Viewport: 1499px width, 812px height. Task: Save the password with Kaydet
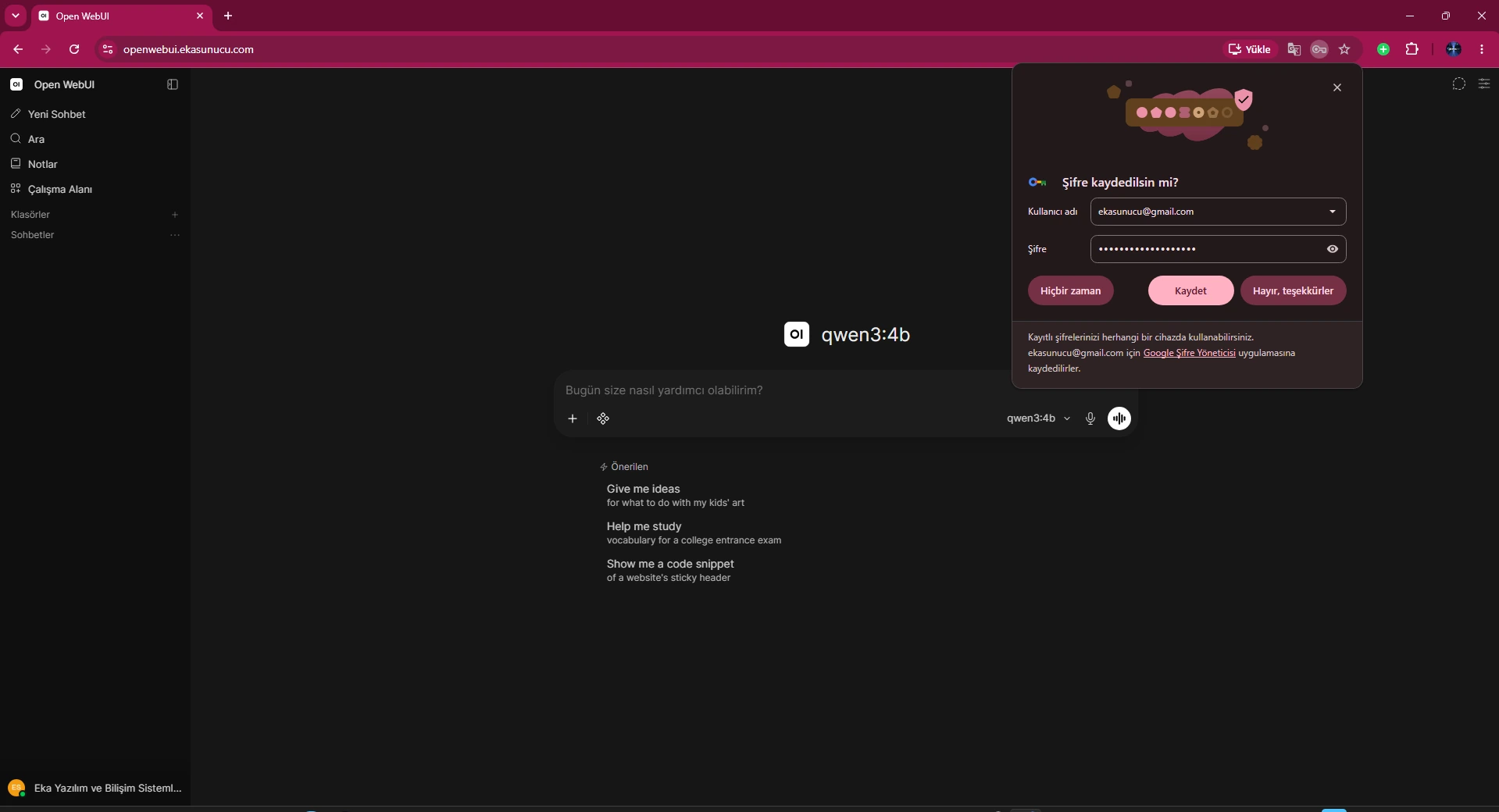coord(1190,290)
